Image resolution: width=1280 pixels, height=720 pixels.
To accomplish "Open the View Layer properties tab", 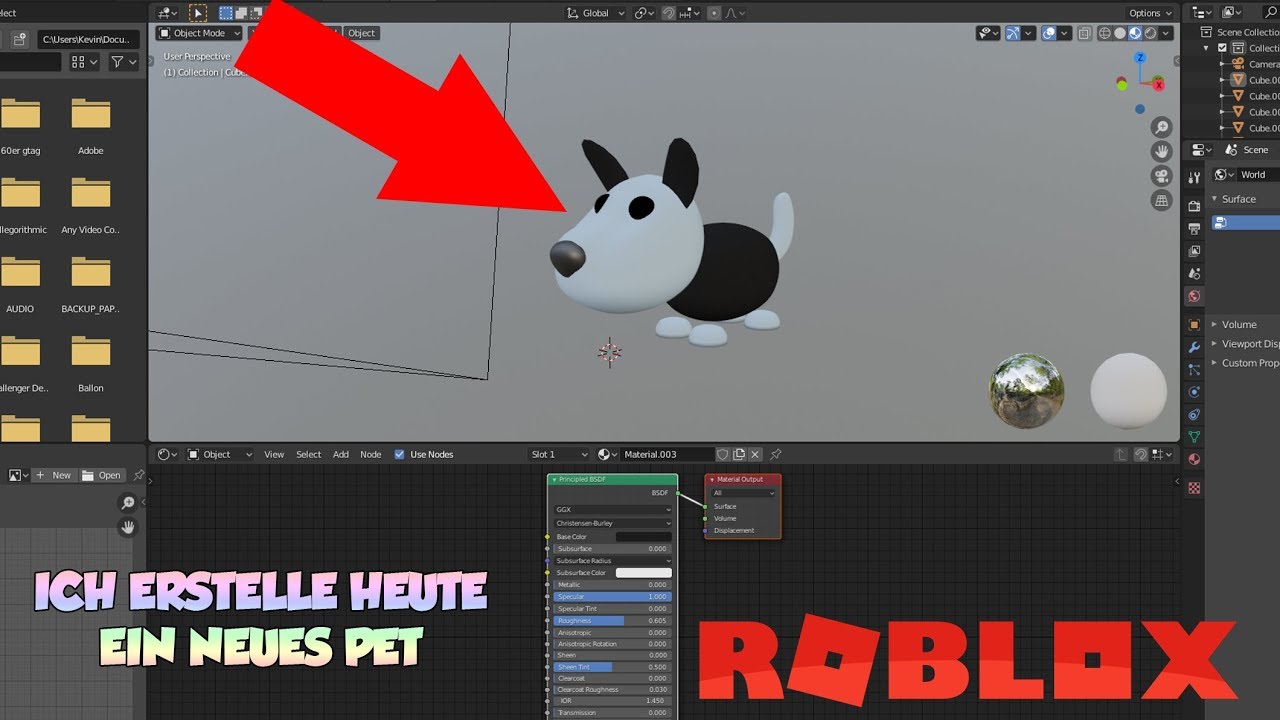I will click(x=1194, y=251).
